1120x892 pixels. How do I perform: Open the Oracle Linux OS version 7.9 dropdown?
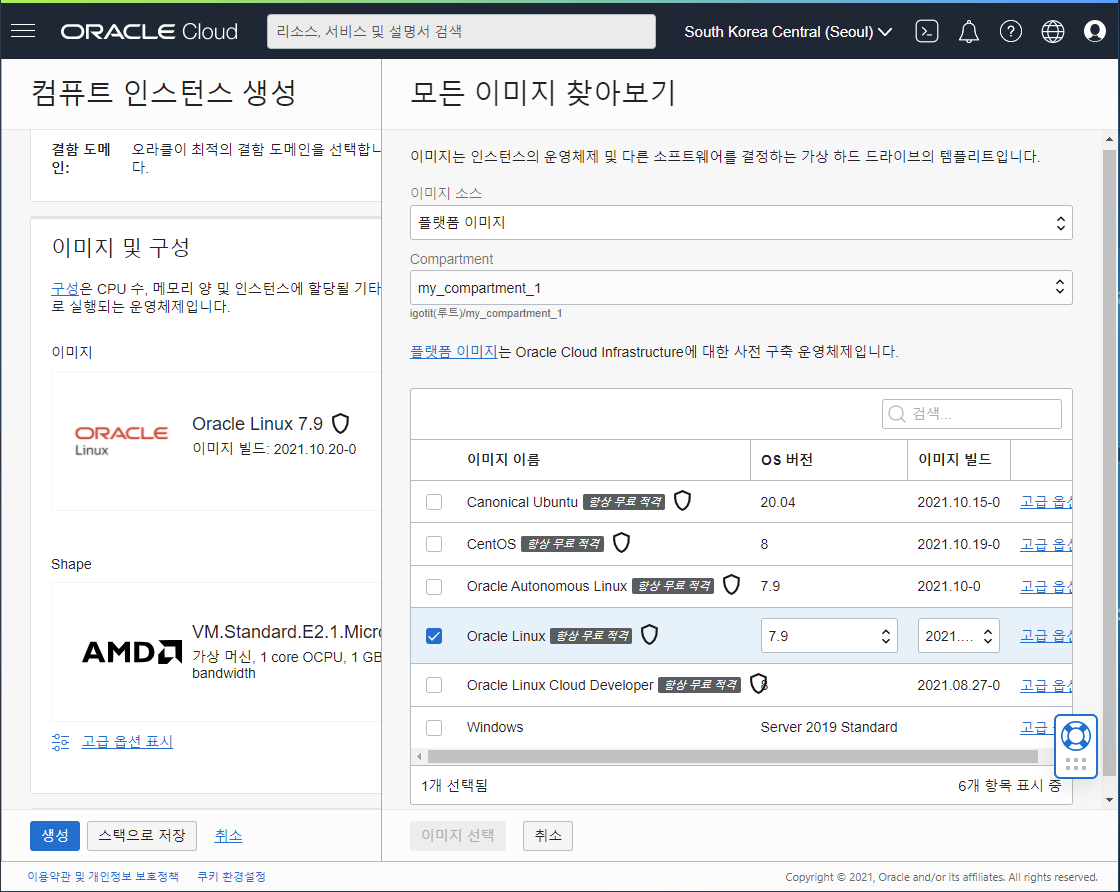829,636
